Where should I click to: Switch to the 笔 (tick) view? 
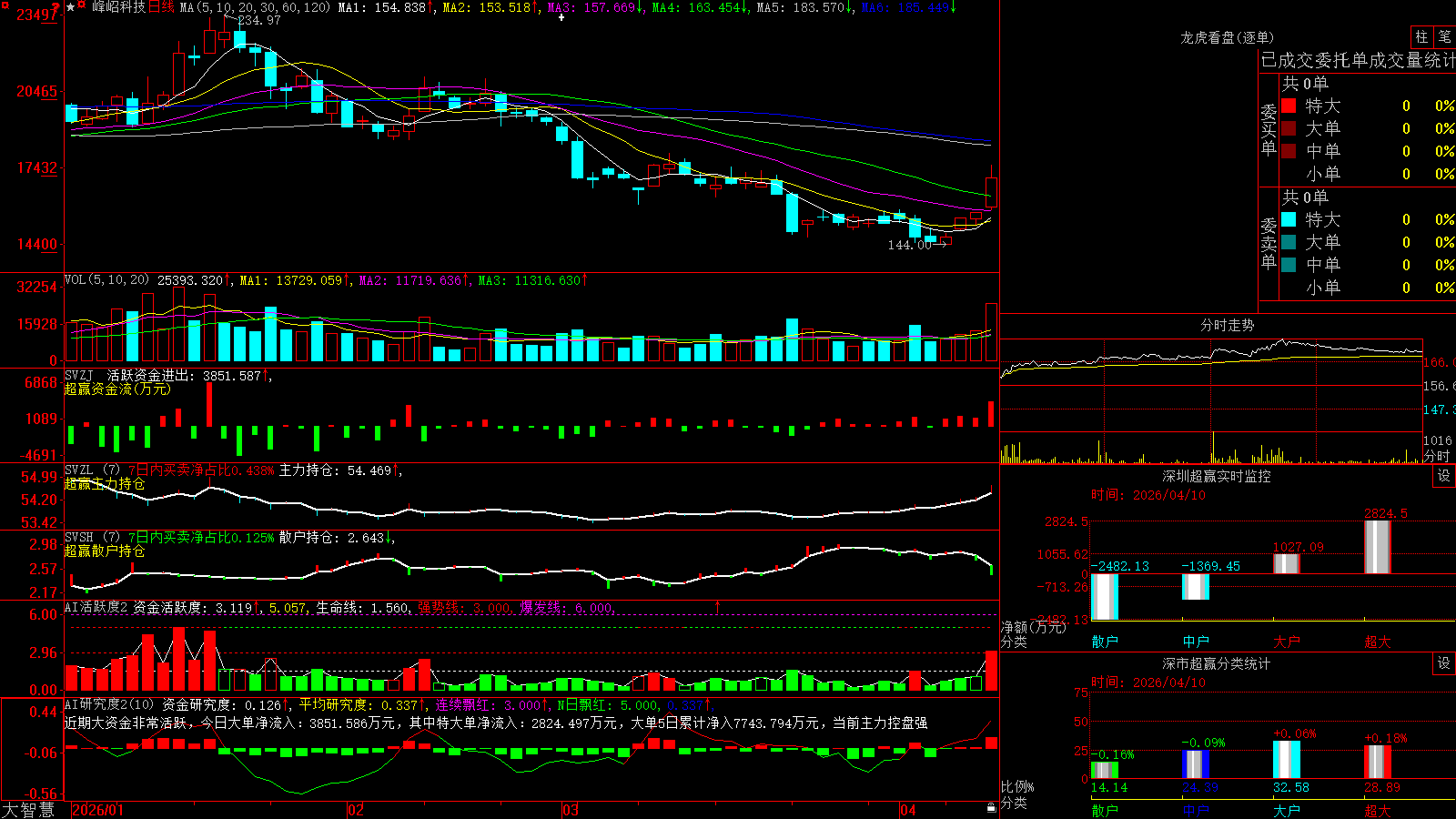1445,37
